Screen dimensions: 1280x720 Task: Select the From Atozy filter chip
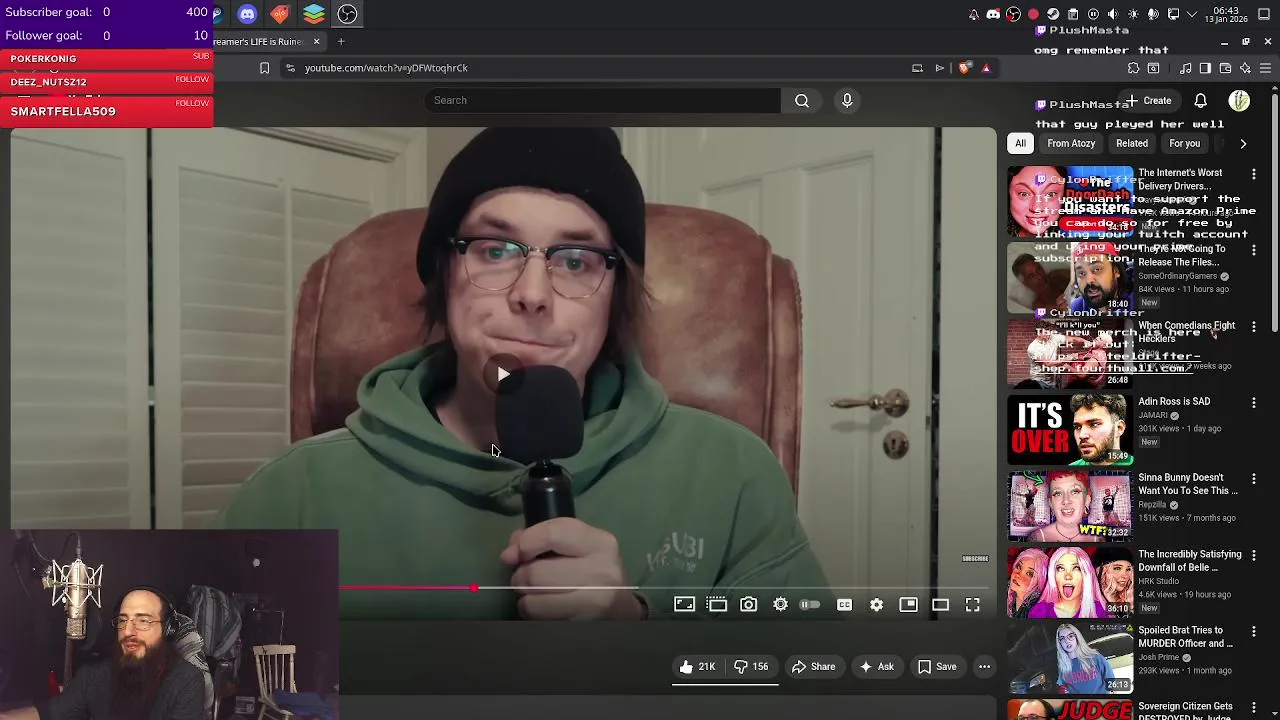pyautogui.click(x=1071, y=143)
